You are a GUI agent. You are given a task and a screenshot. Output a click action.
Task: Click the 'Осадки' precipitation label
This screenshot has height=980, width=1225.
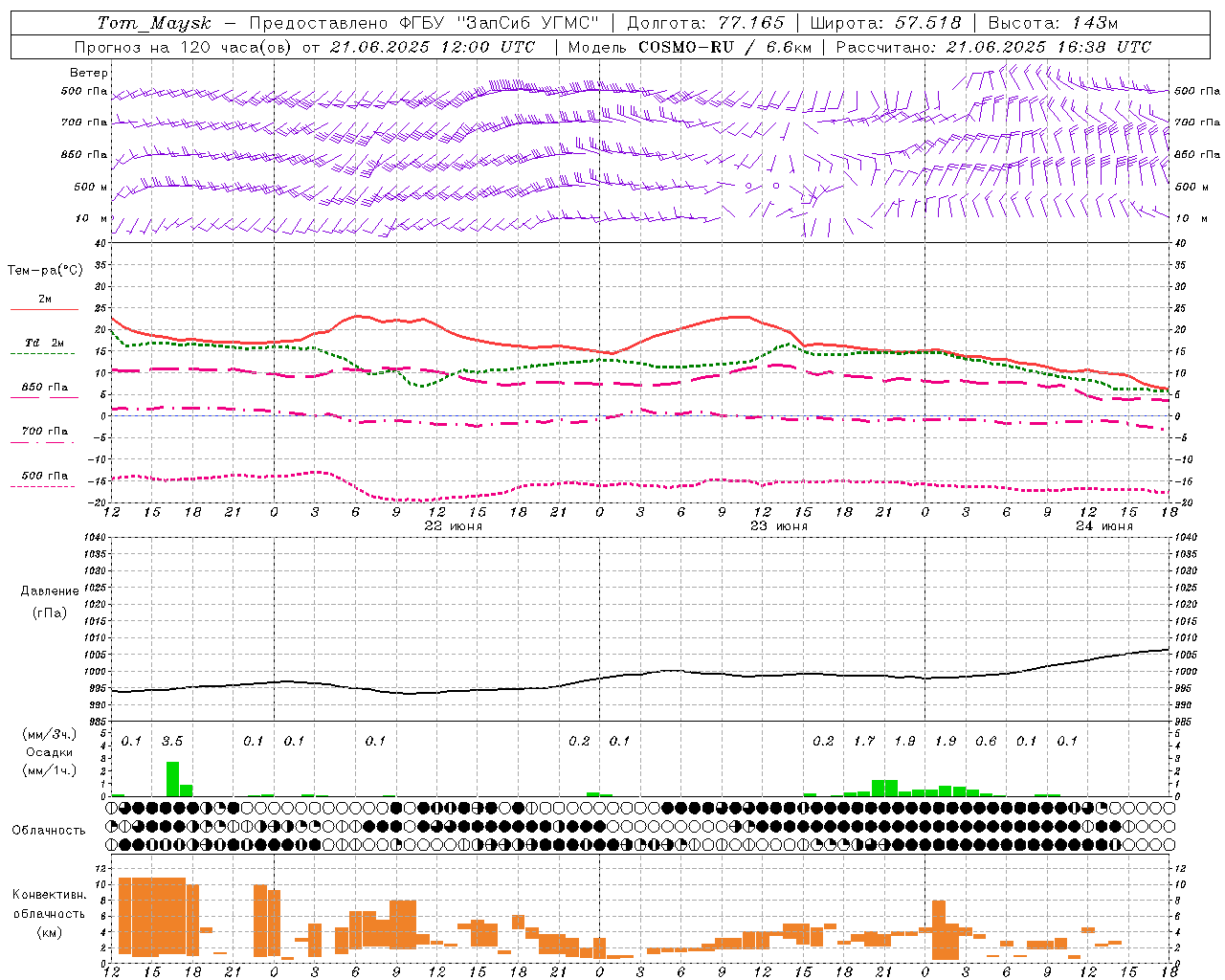[49, 752]
